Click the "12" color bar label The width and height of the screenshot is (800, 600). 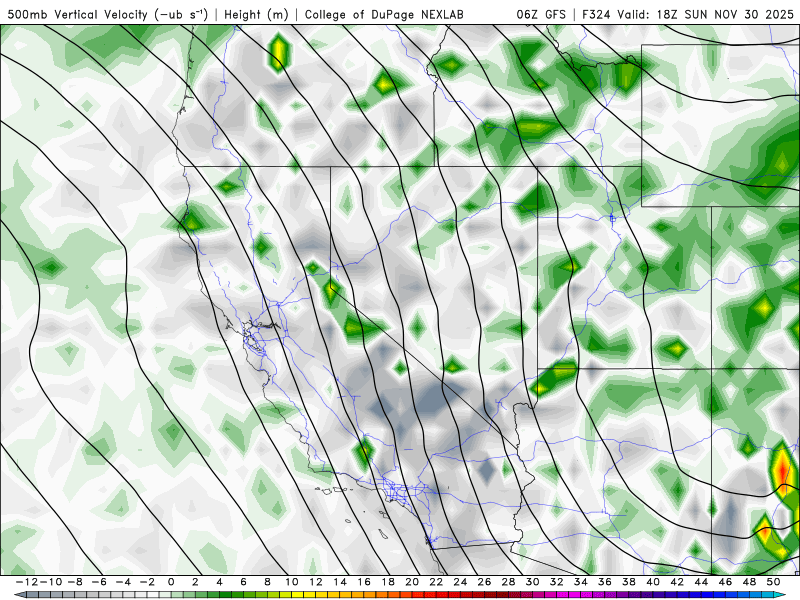coord(316,582)
